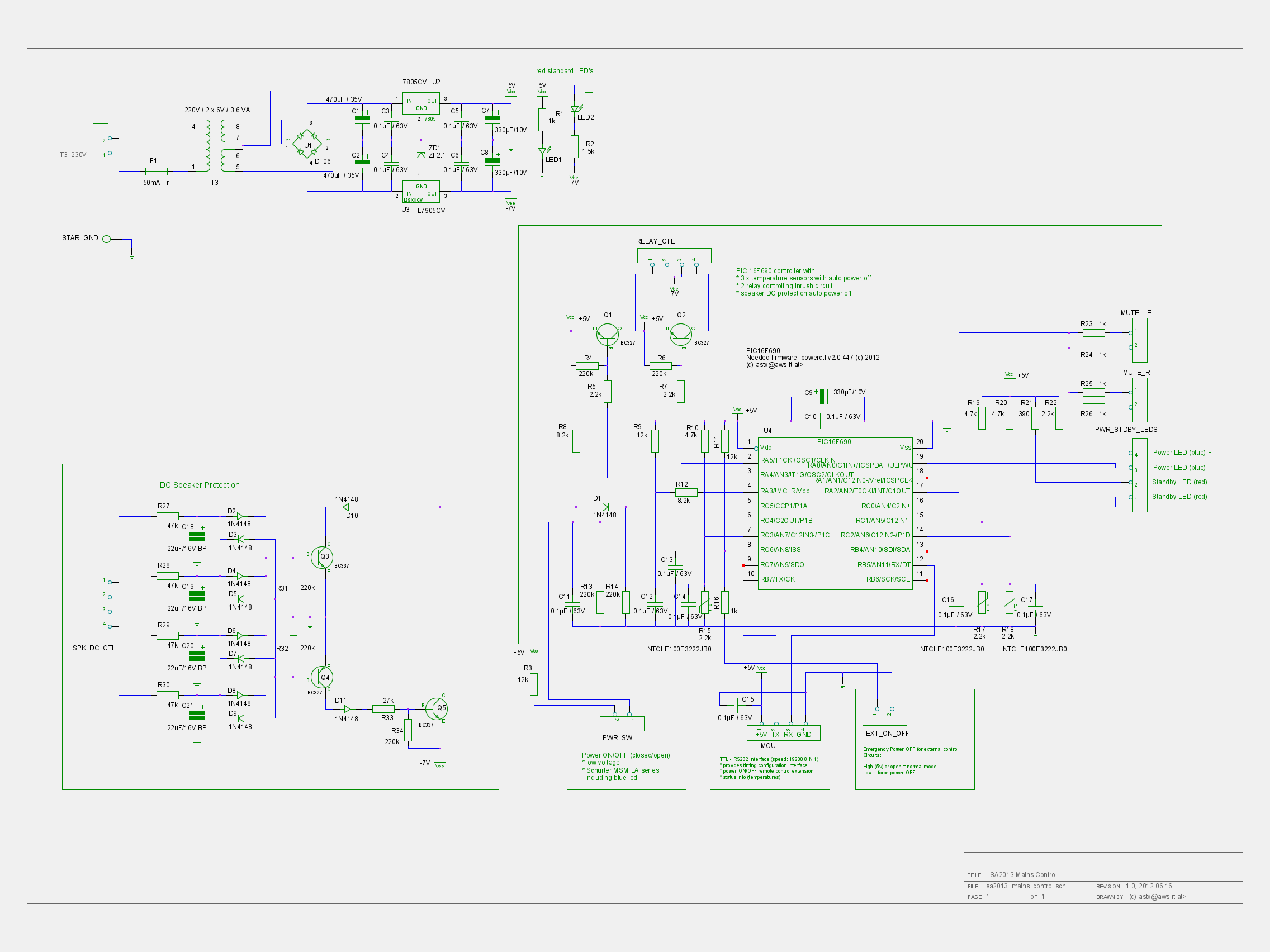This screenshot has width=1270, height=952.
Task: Select capacitor C7 330µF symbol
Action: coord(492,121)
